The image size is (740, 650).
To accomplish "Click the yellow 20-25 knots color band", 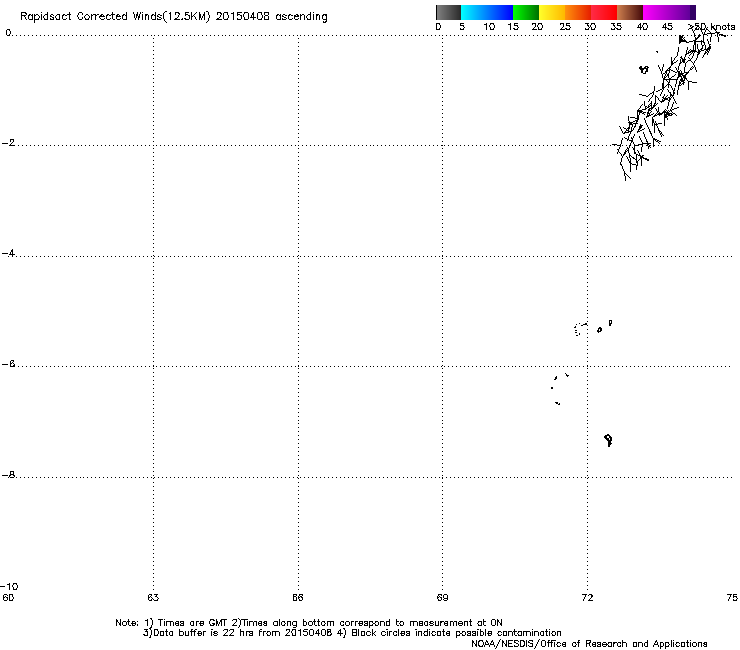I will (551, 12).
